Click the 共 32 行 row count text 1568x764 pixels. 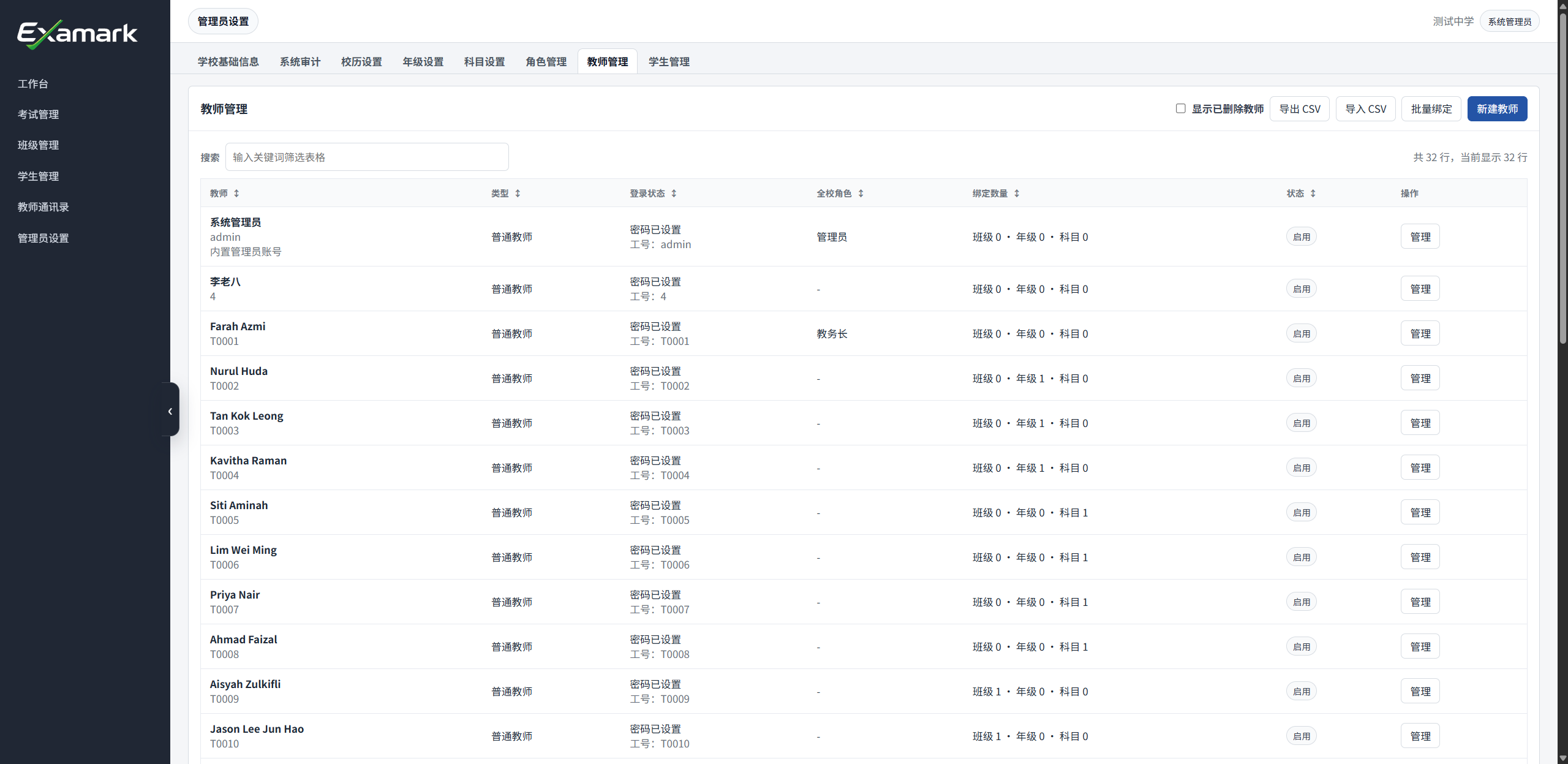(x=1432, y=157)
